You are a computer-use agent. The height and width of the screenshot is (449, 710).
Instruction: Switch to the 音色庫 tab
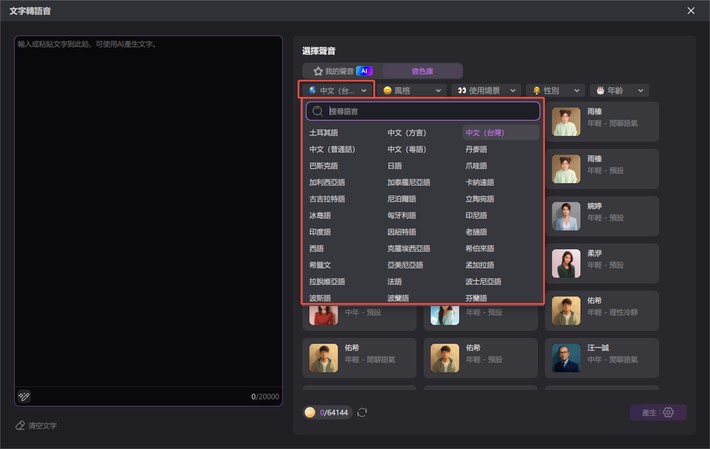pos(422,71)
